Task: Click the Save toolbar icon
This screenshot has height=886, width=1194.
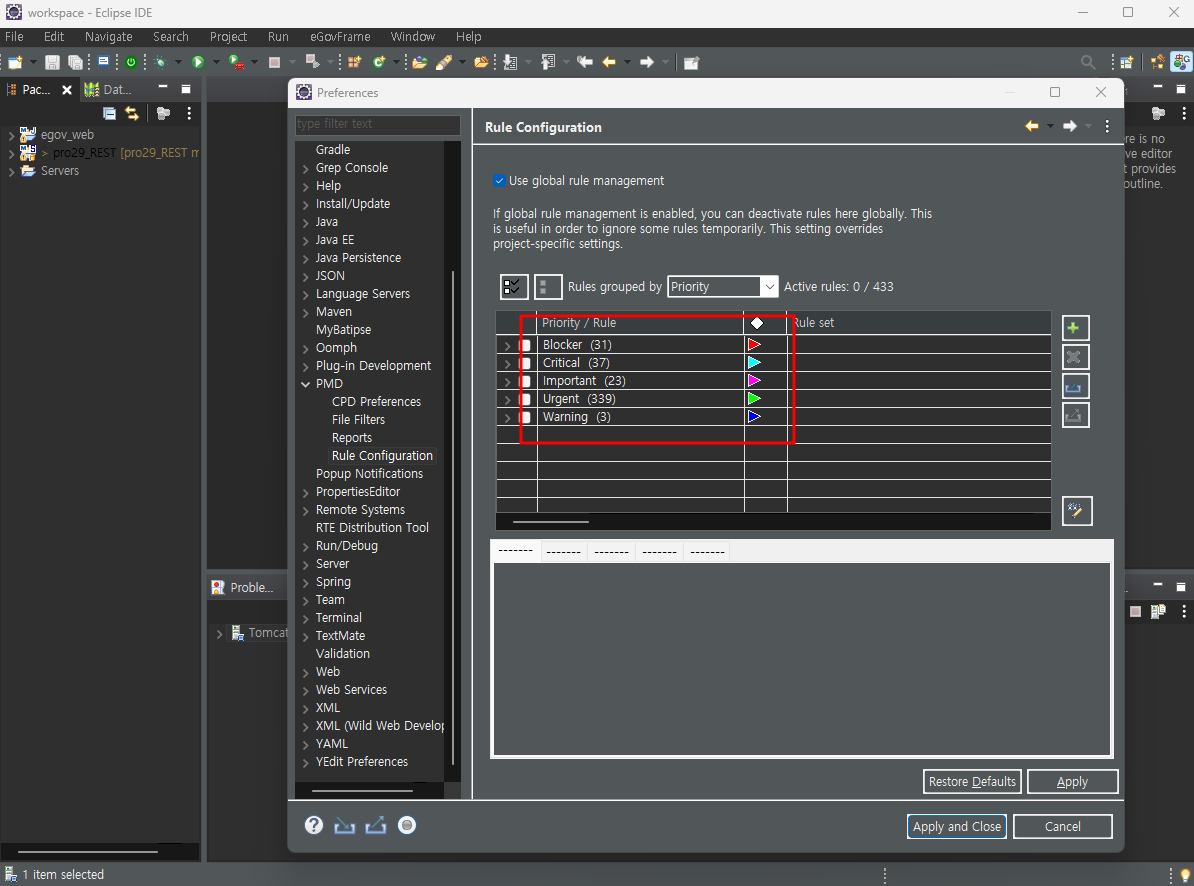Action: (x=52, y=62)
